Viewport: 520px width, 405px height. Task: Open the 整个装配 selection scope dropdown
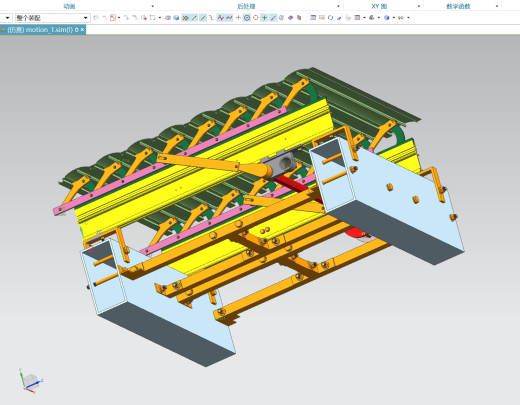click(53, 18)
